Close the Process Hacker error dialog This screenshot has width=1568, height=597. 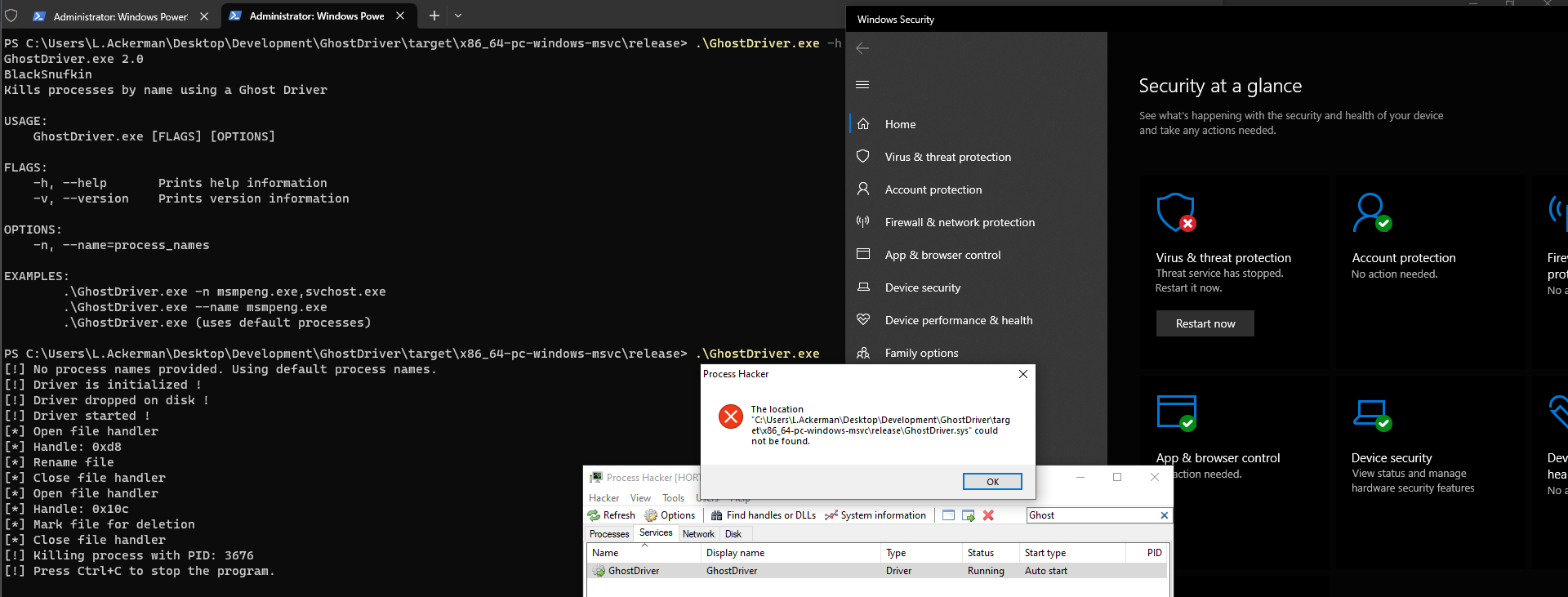(x=1023, y=374)
